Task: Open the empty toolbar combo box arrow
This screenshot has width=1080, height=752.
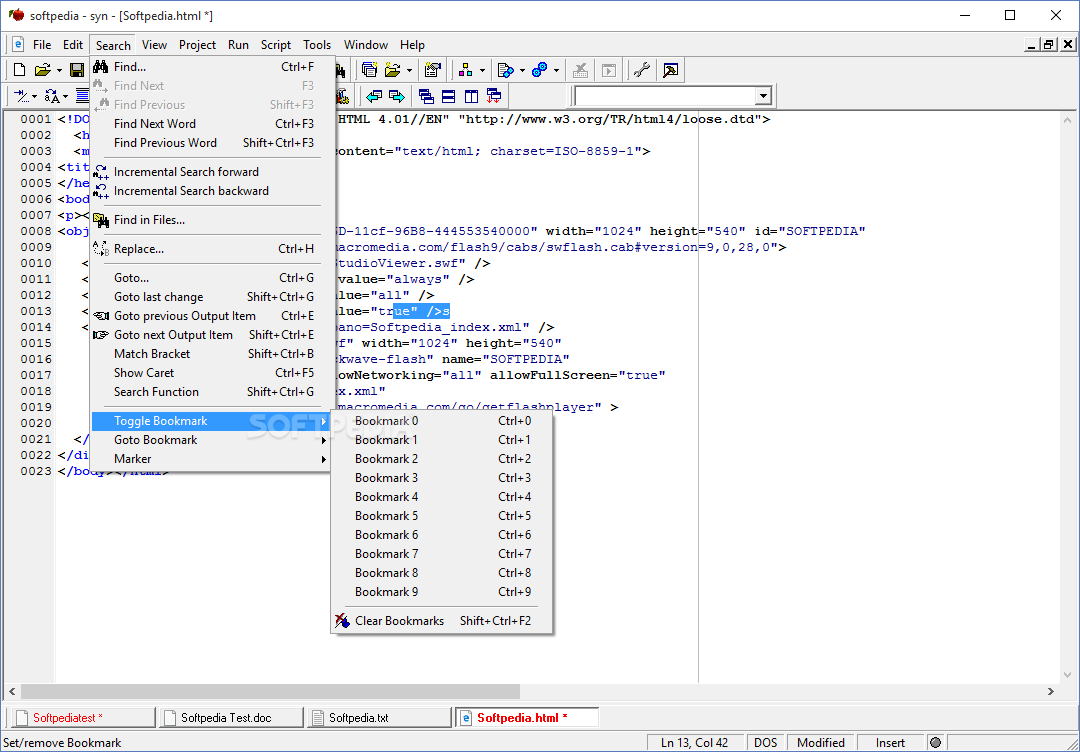Action: pyautogui.click(x=762, y=96)
